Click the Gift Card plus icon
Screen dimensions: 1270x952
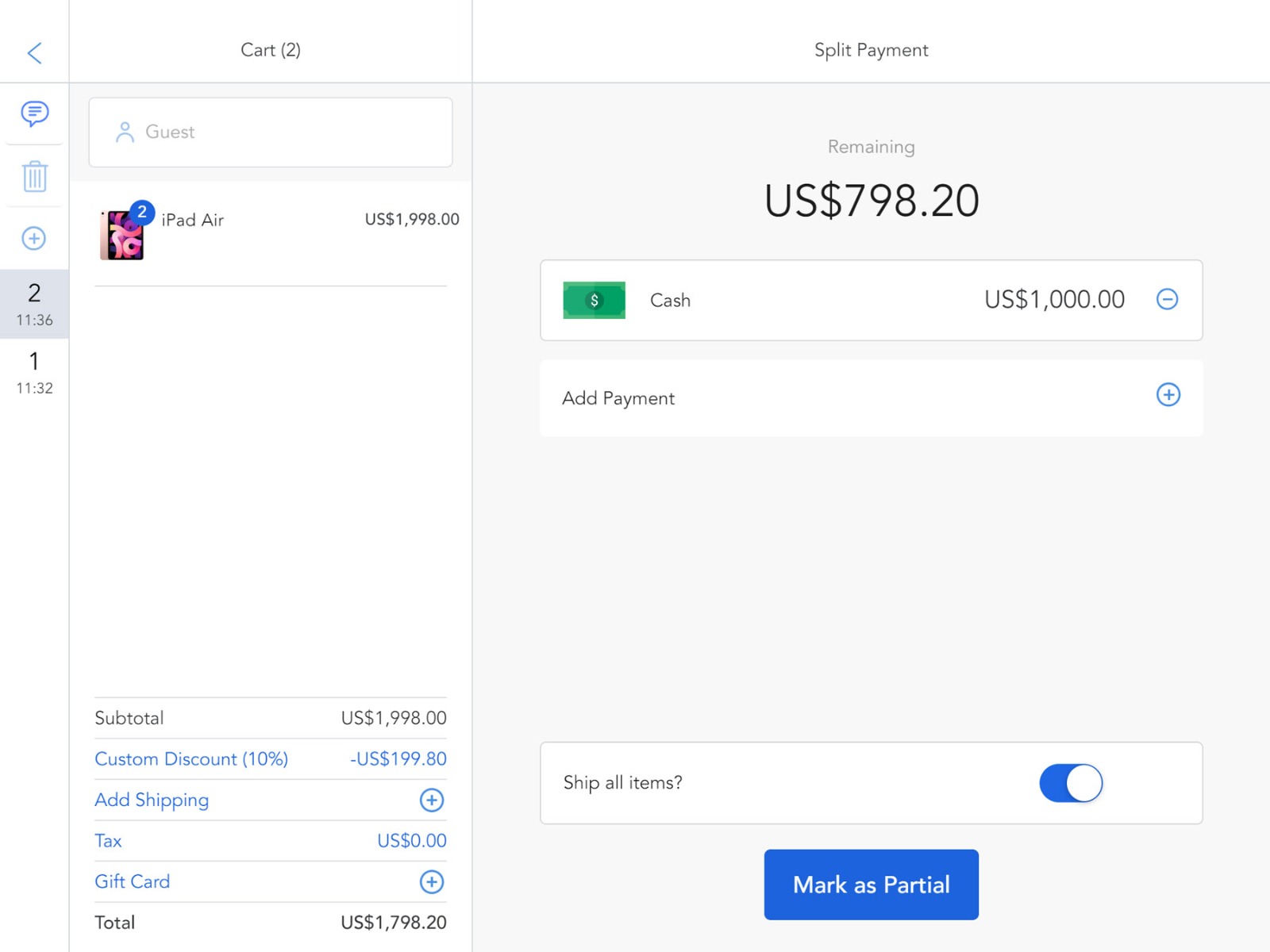coord(431,881)
